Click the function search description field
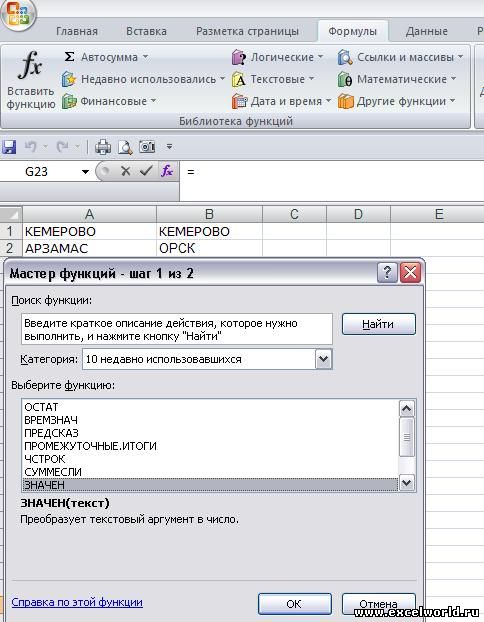Screen dimensions: 484x622 (x=177, y=329)
